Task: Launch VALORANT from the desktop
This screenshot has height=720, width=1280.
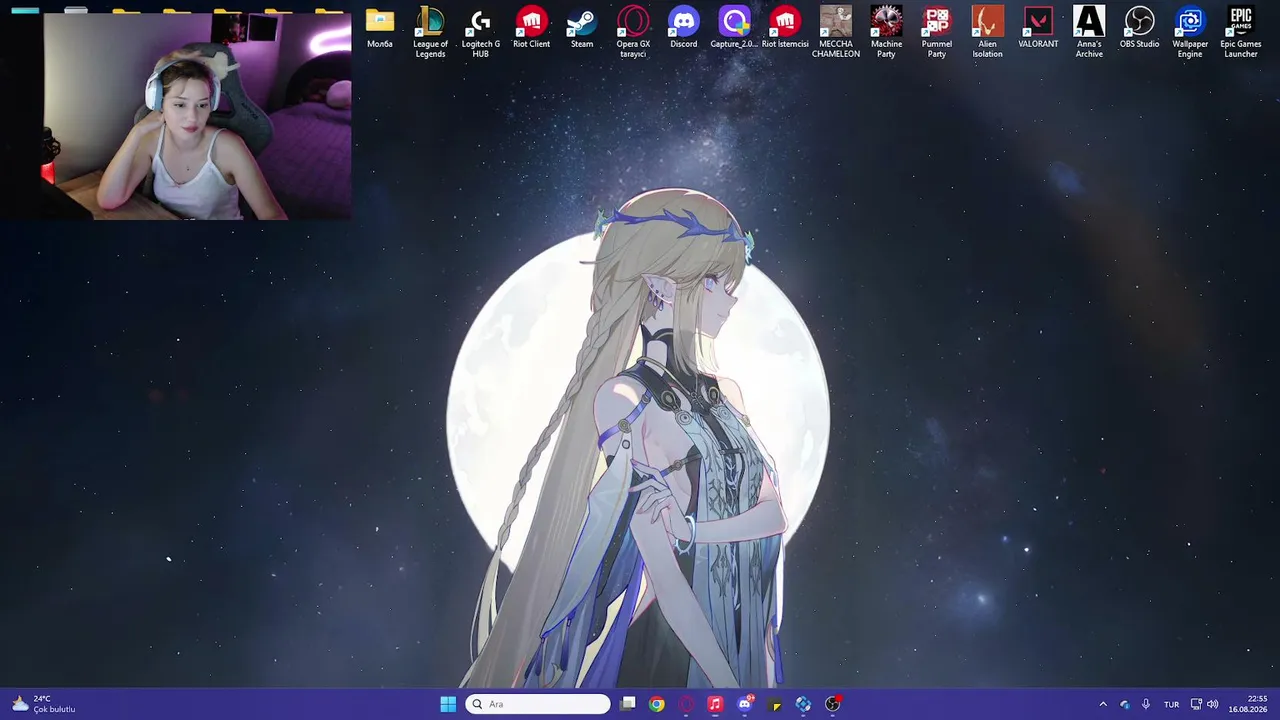Action: [1038, 28]
